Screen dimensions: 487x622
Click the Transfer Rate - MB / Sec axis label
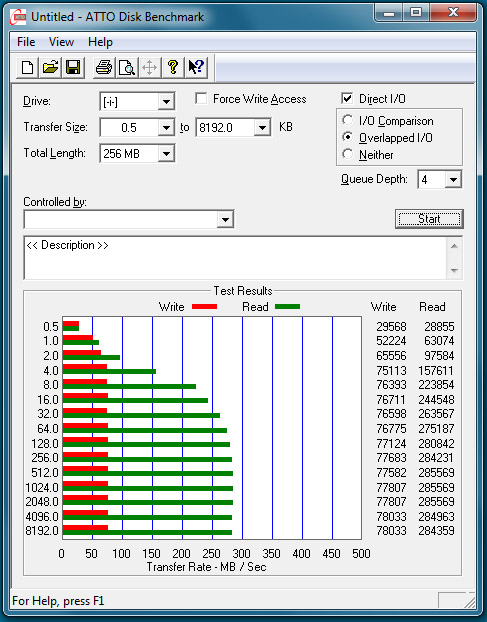(x=206, y=567)
